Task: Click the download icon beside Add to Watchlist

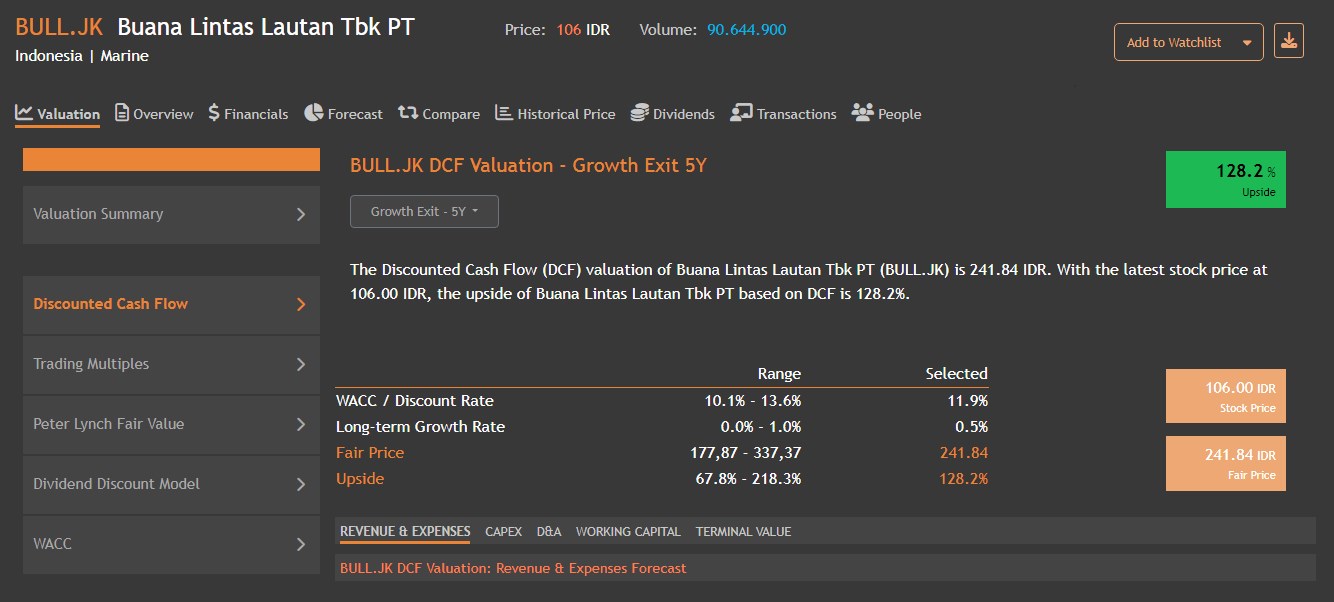Action: tap(1289, 41)
